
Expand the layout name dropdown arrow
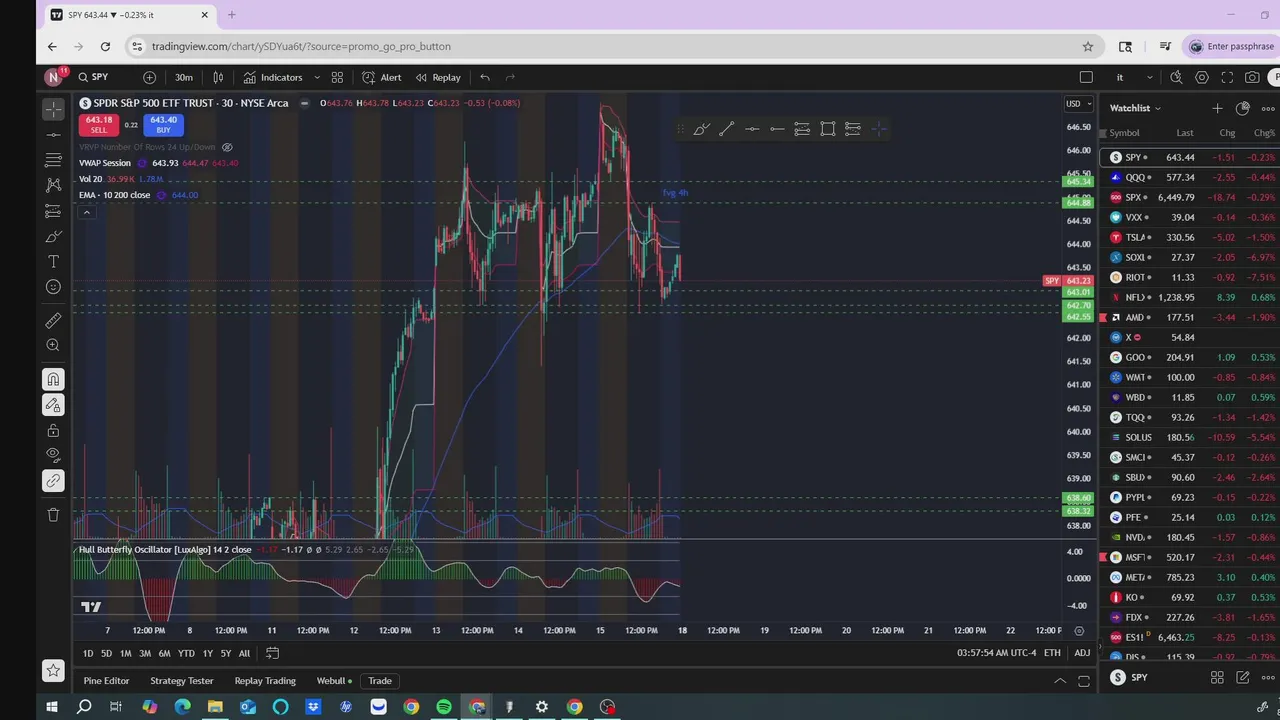tap(1150, 77)
